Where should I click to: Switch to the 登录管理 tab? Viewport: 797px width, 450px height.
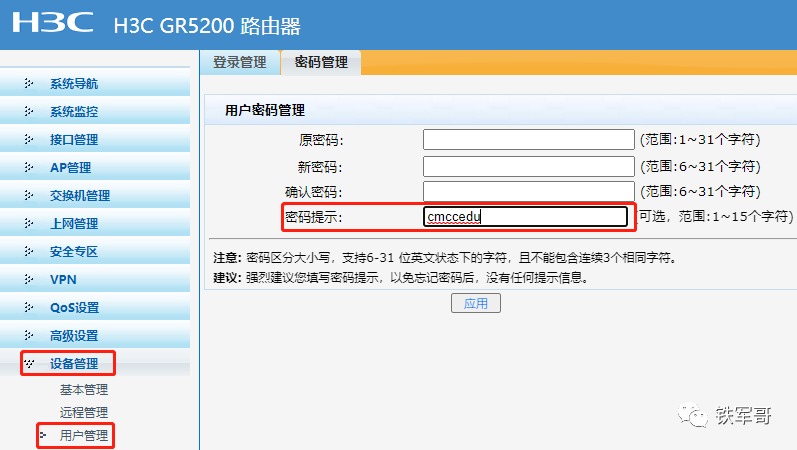(239, 63)
